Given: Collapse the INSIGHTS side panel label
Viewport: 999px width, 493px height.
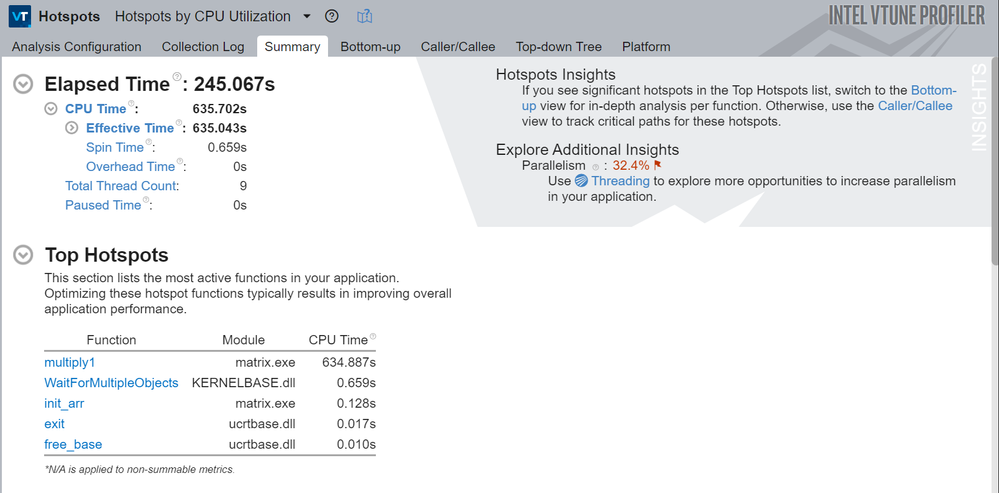Looking at the screenshot, I should 980,108.
